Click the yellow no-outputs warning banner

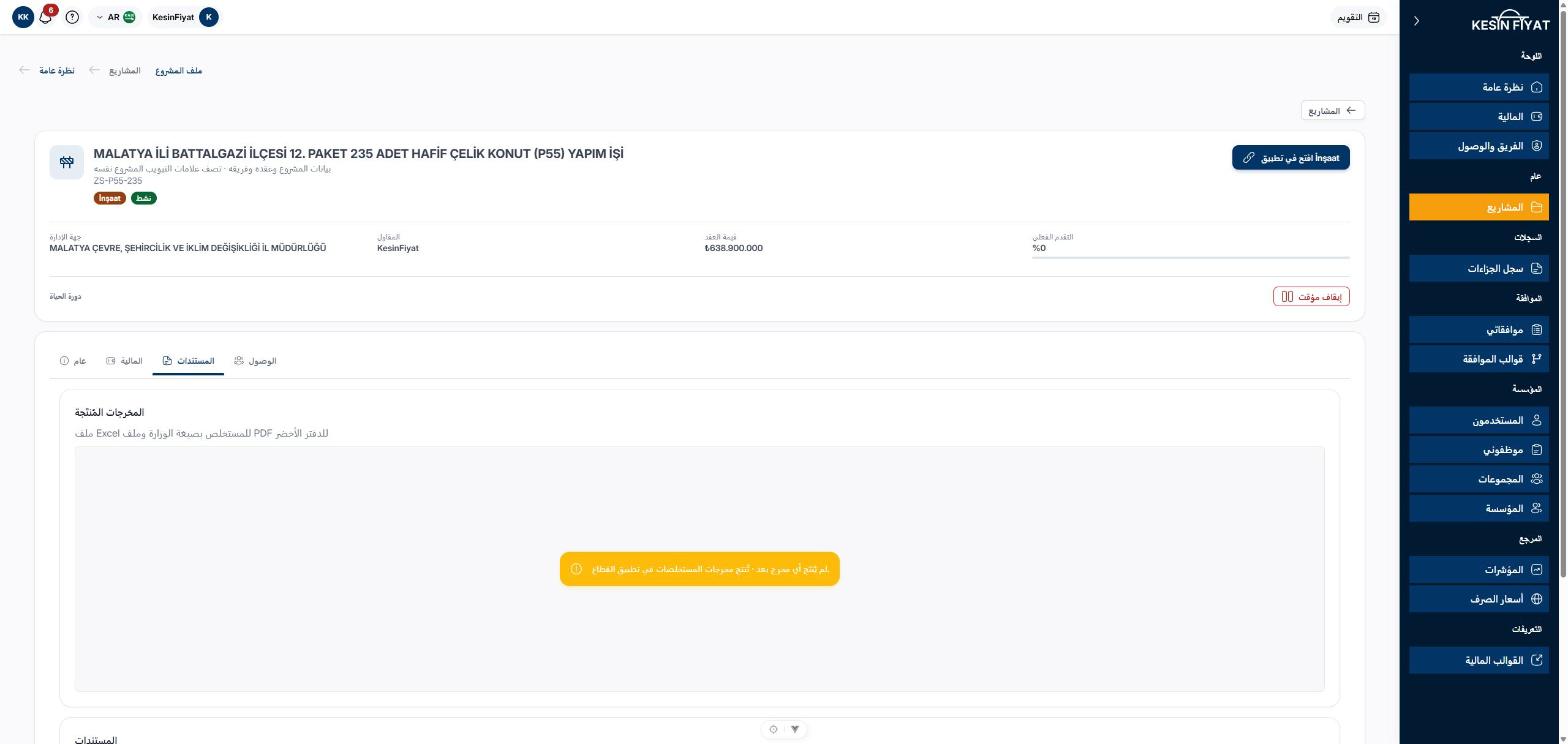700,569
